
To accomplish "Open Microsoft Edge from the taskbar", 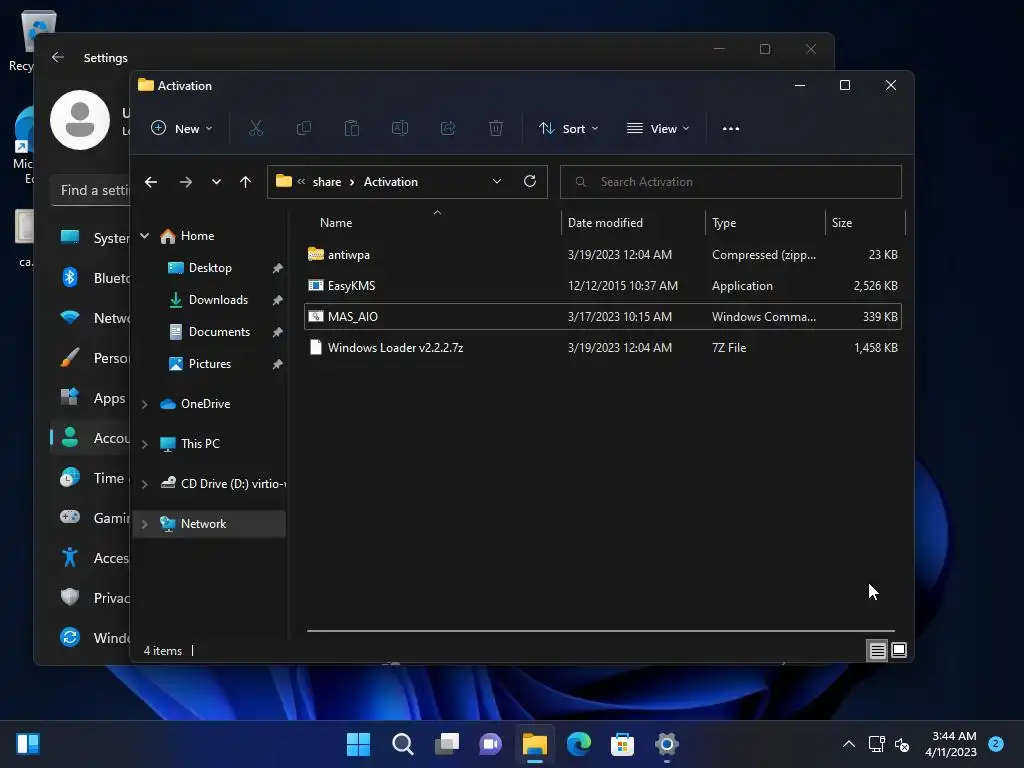I will 579,744.
